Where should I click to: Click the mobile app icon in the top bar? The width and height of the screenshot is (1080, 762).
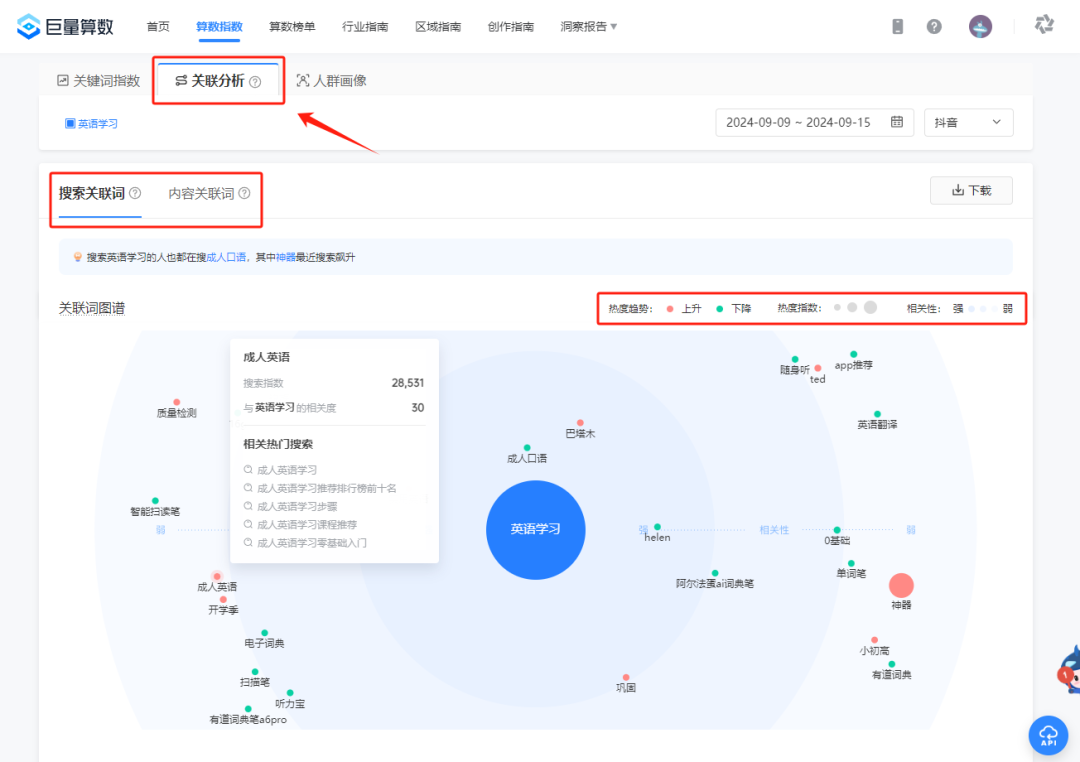pos(897,25)
